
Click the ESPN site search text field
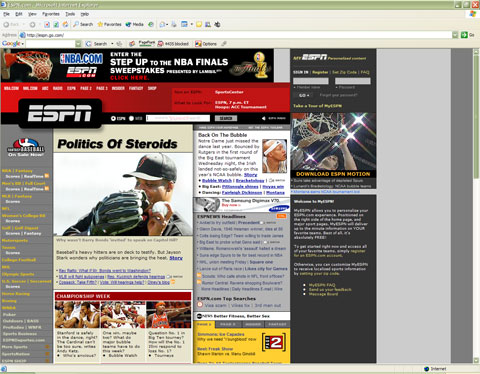coord(178,118)
